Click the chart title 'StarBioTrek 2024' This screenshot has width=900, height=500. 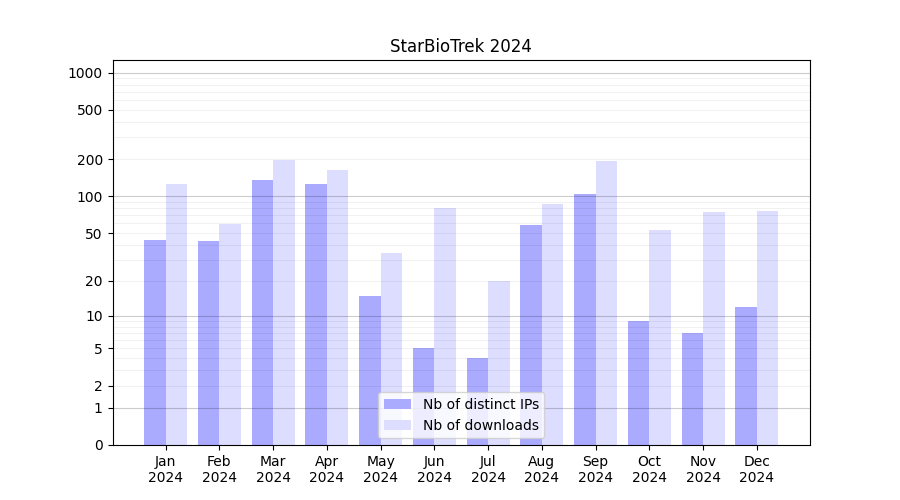coord(460,46)
